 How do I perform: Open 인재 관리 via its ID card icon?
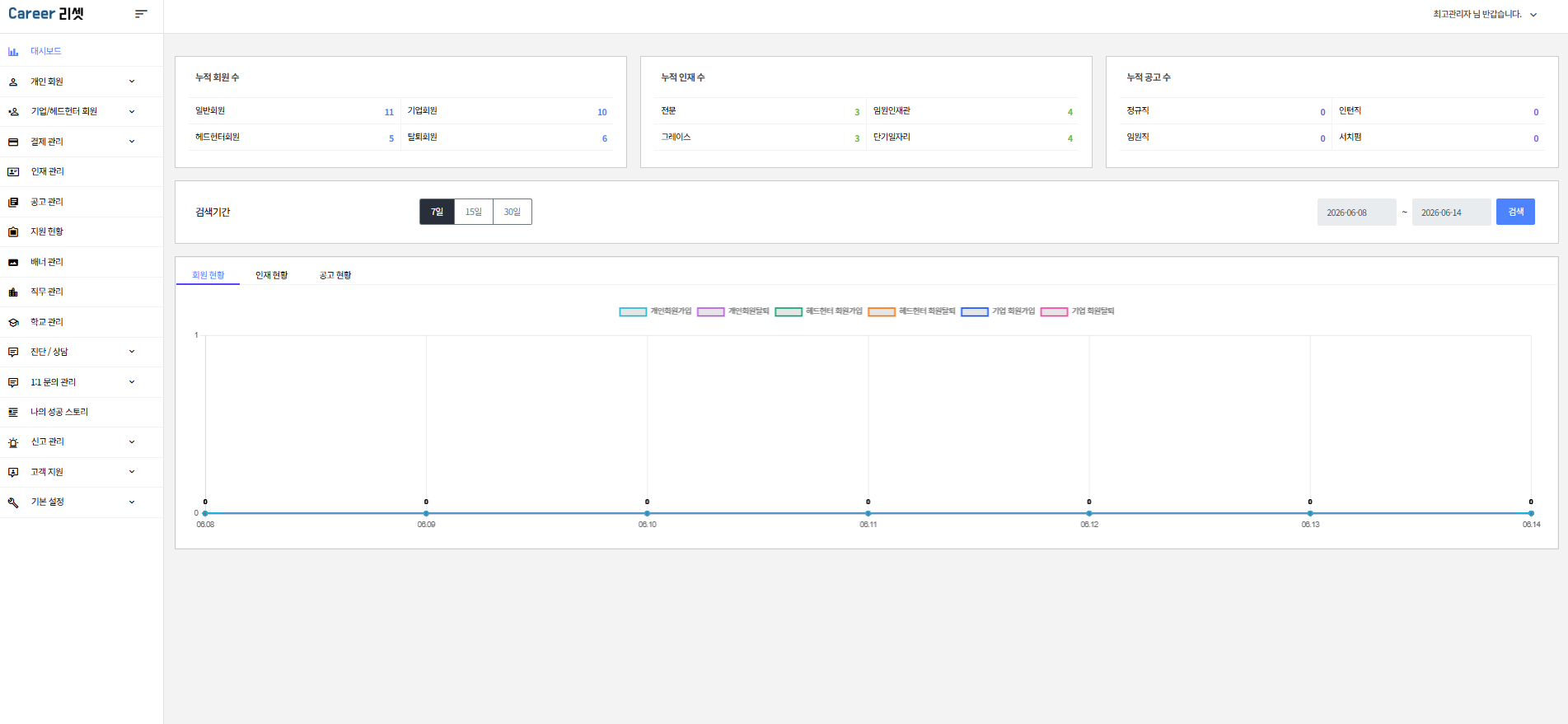(13, 172)
